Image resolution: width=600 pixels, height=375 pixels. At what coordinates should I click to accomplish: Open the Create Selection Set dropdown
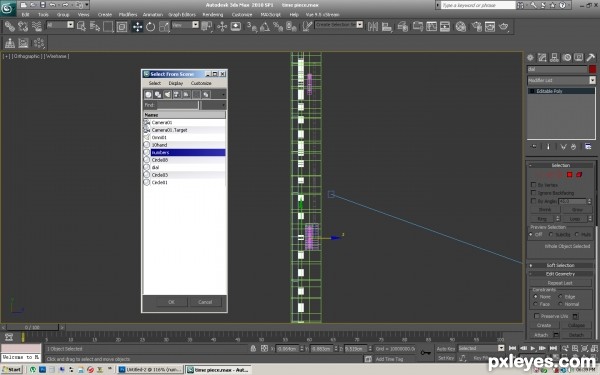click(x=360, y=25)
